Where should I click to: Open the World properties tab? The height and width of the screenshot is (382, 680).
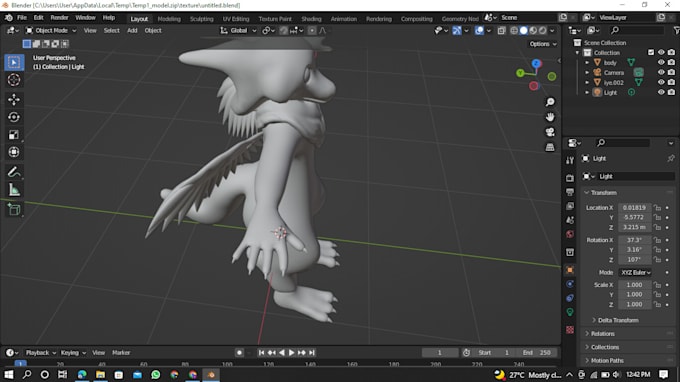click(x=570, y=234)
